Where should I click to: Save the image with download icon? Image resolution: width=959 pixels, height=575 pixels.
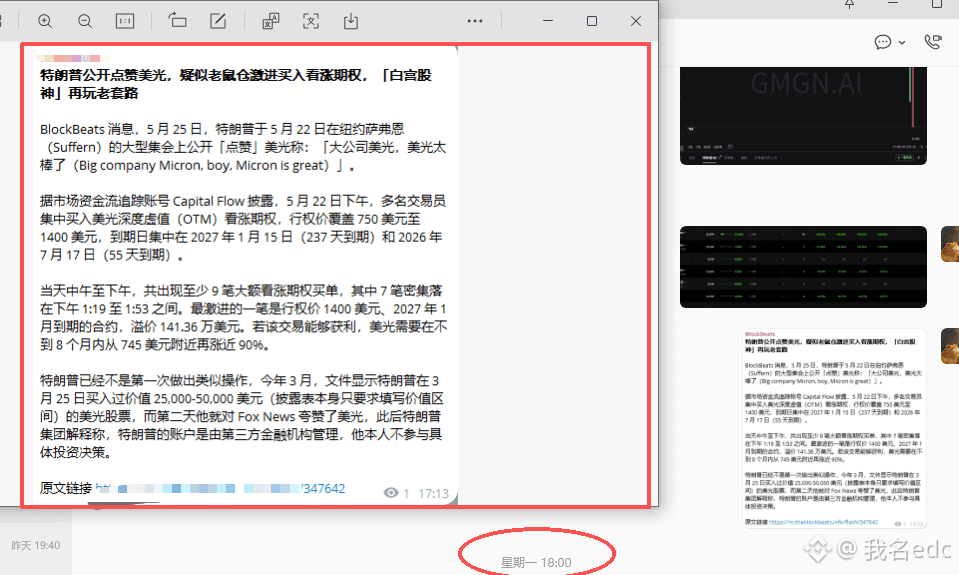point(350,21)
